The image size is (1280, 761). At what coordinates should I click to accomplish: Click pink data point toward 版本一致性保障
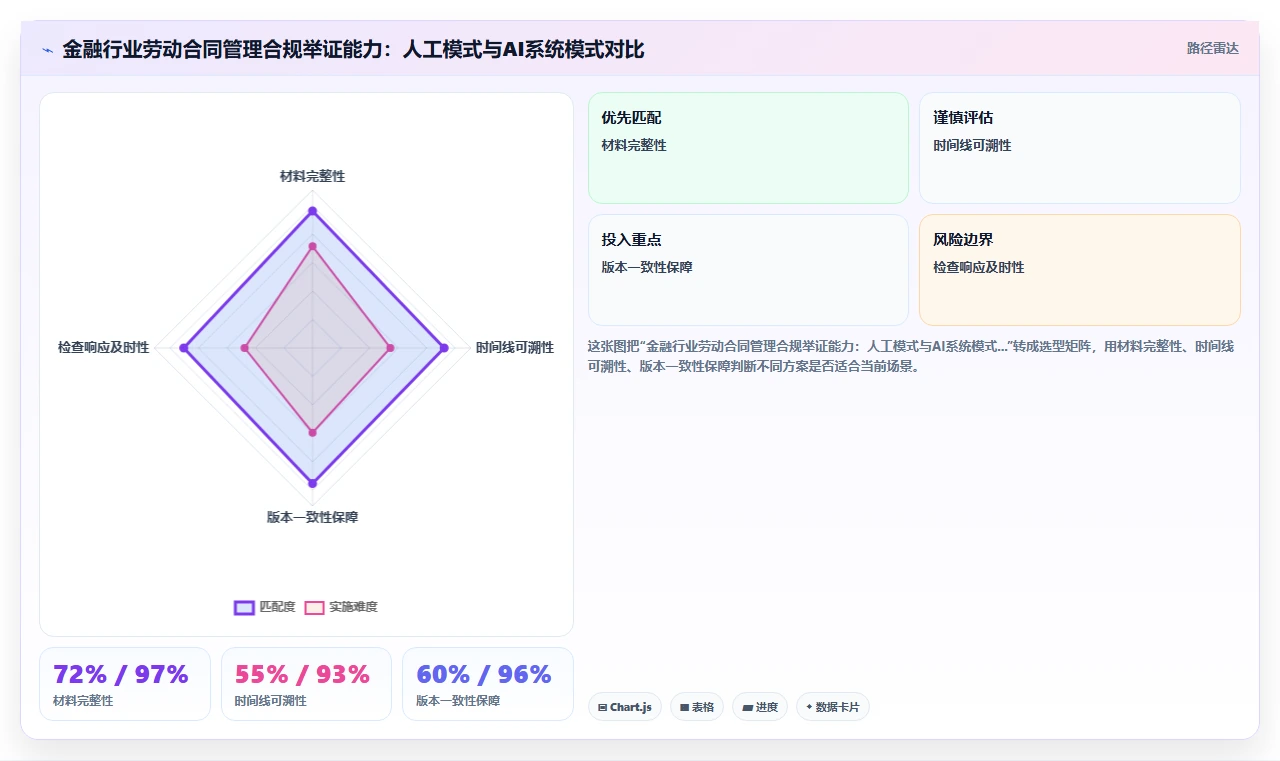(312, 433)
